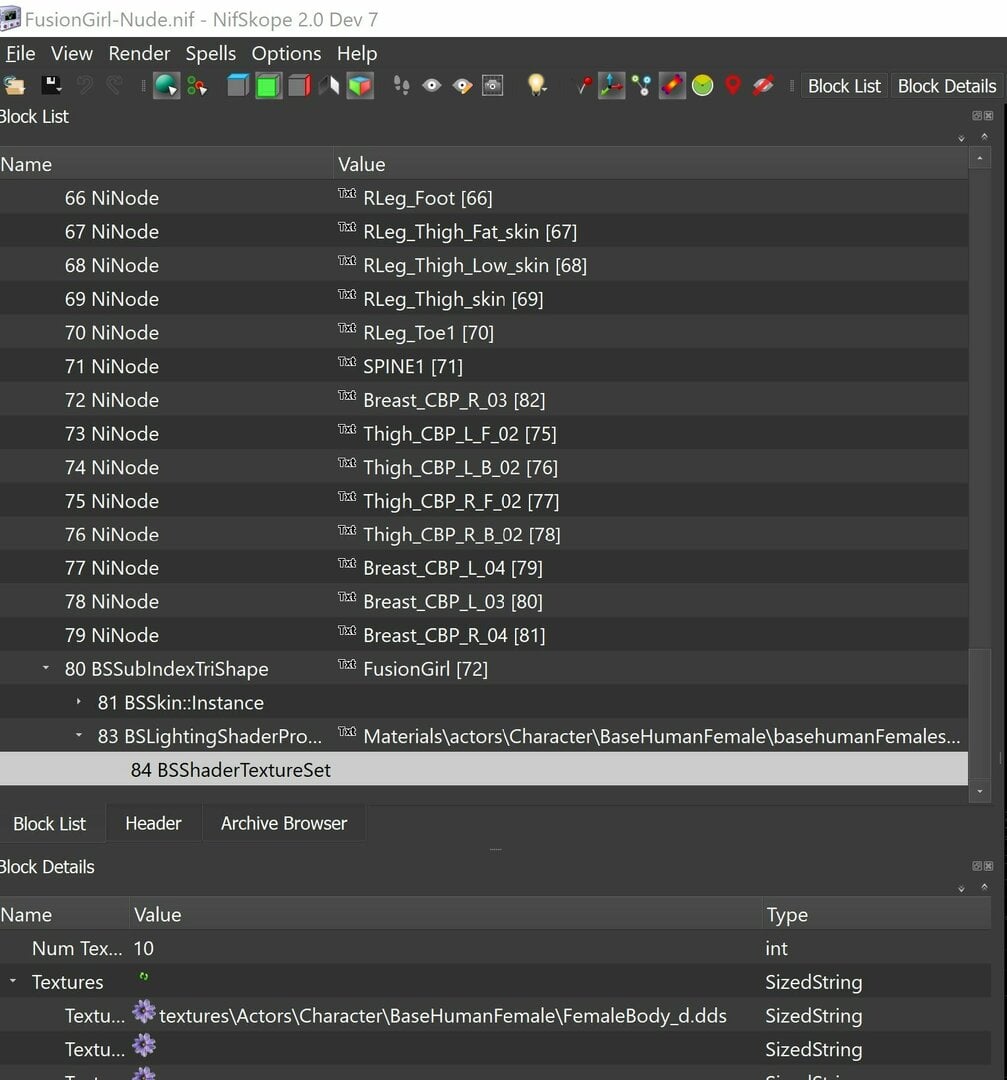Collapse the 80 BSSubIndexTriShape node
Image resolution: width=1007 pixels, height=1080 pixels.
pos(46,668)
